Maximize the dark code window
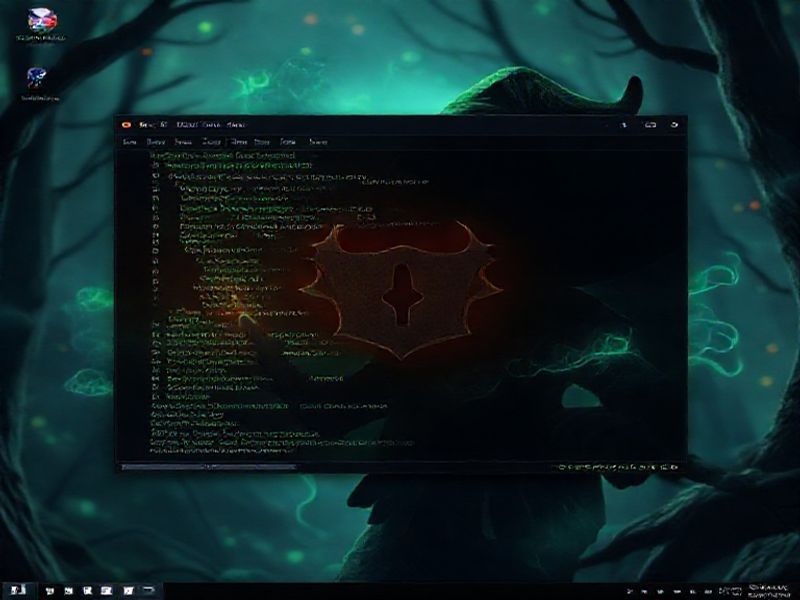 [x=650, y=124]
